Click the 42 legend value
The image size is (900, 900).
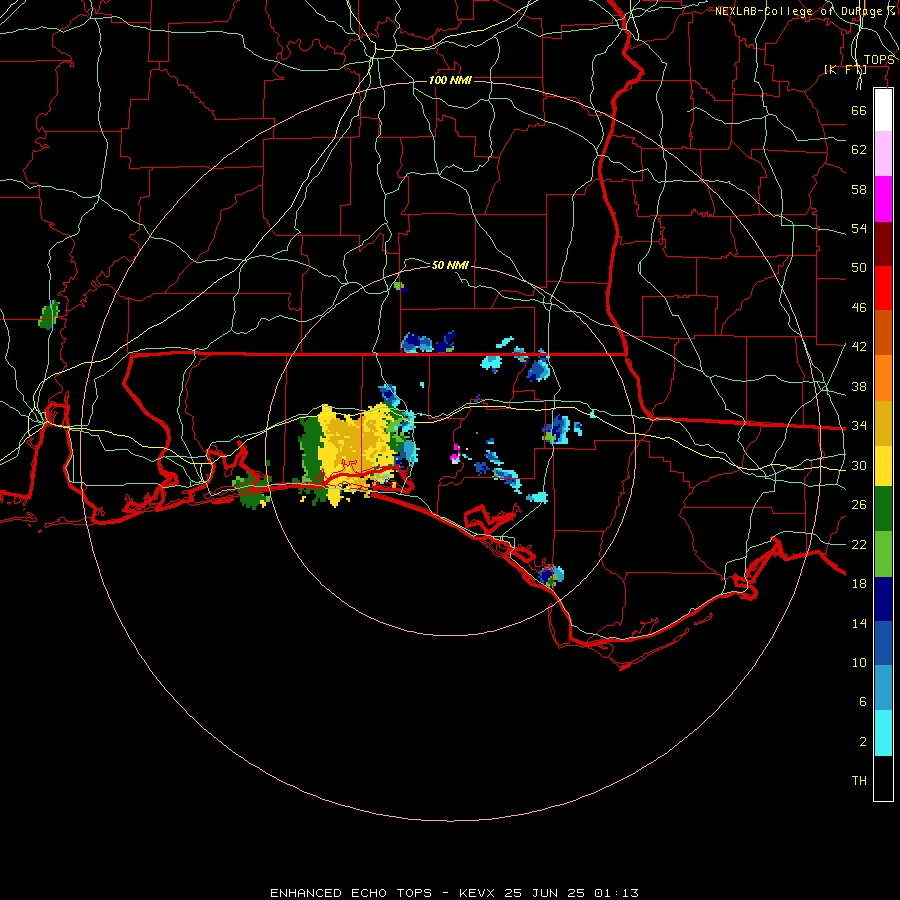[859, 346]
